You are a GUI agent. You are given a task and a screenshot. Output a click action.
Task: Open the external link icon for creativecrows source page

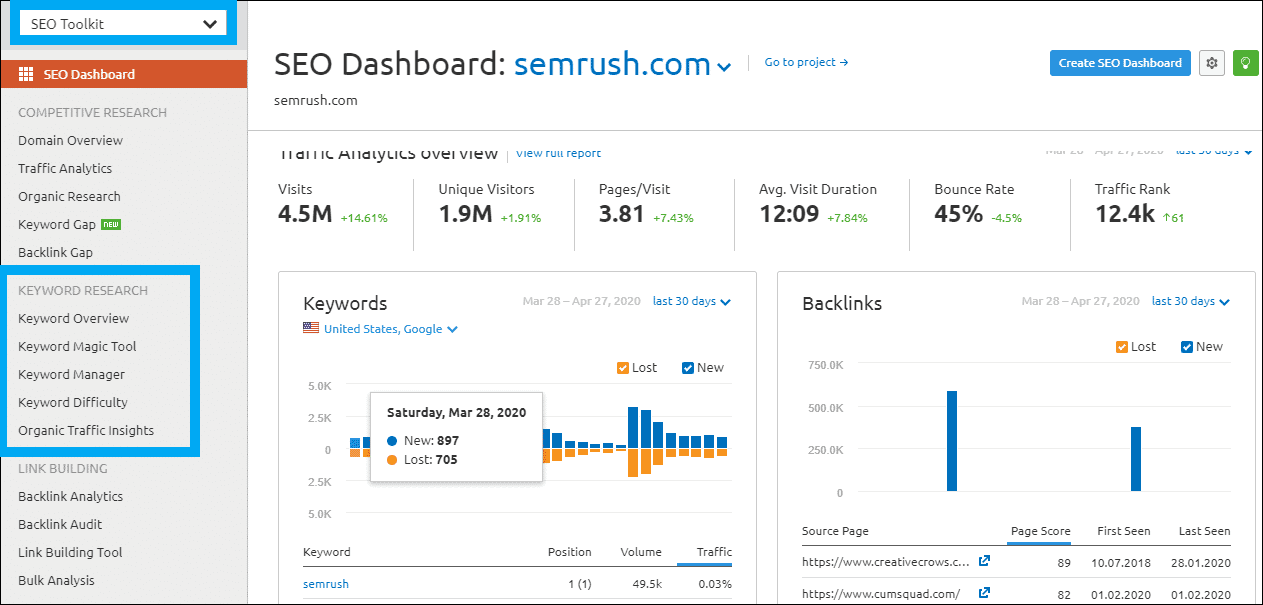coord(984,562)
